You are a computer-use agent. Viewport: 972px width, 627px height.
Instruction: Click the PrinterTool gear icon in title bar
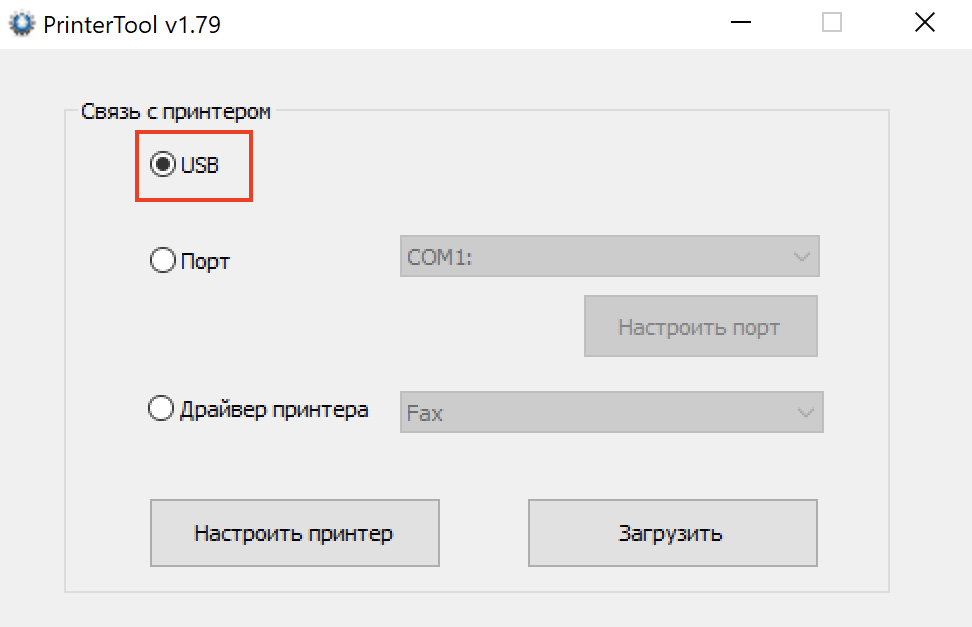(22, 24)
